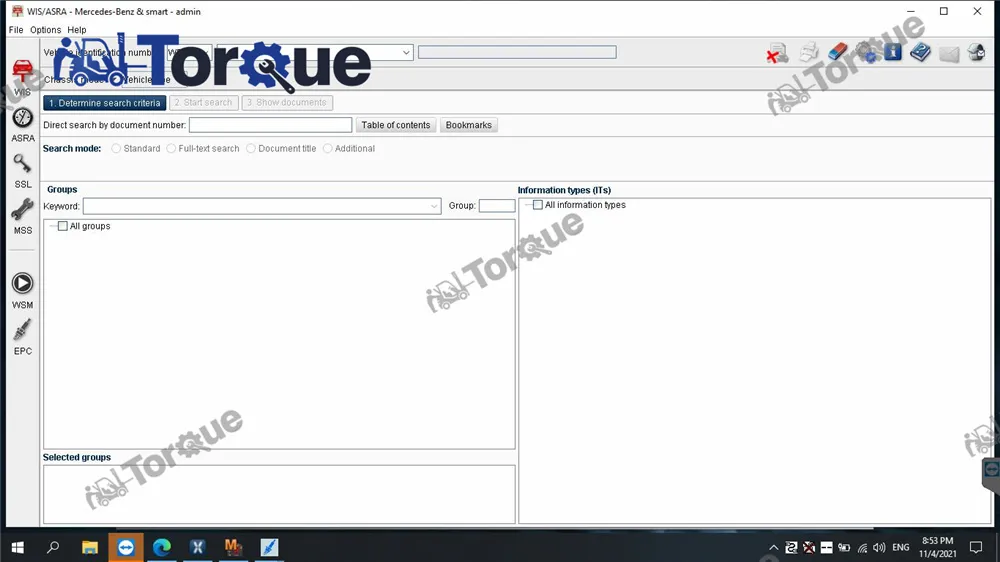Open the ASRA module in the sidebar

tap(22, 126)
